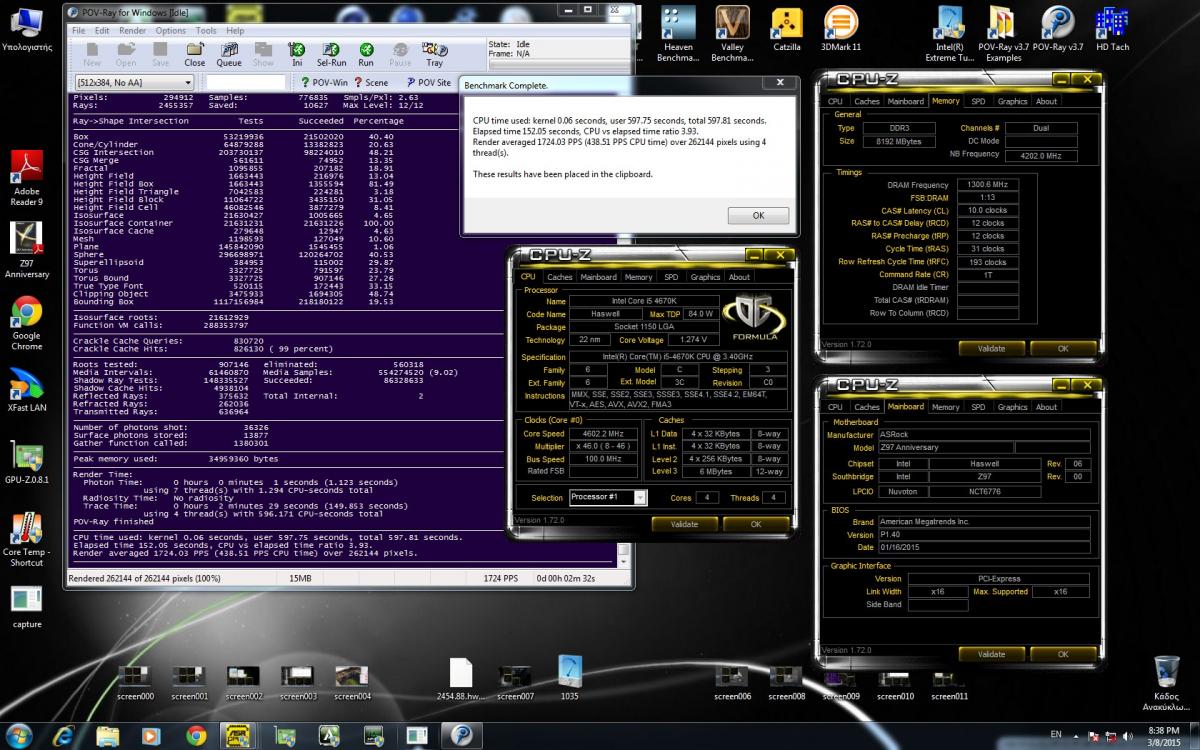Click Validate in CPU-Z memory timings window
1200x750 pixels.
click(991, 349)
